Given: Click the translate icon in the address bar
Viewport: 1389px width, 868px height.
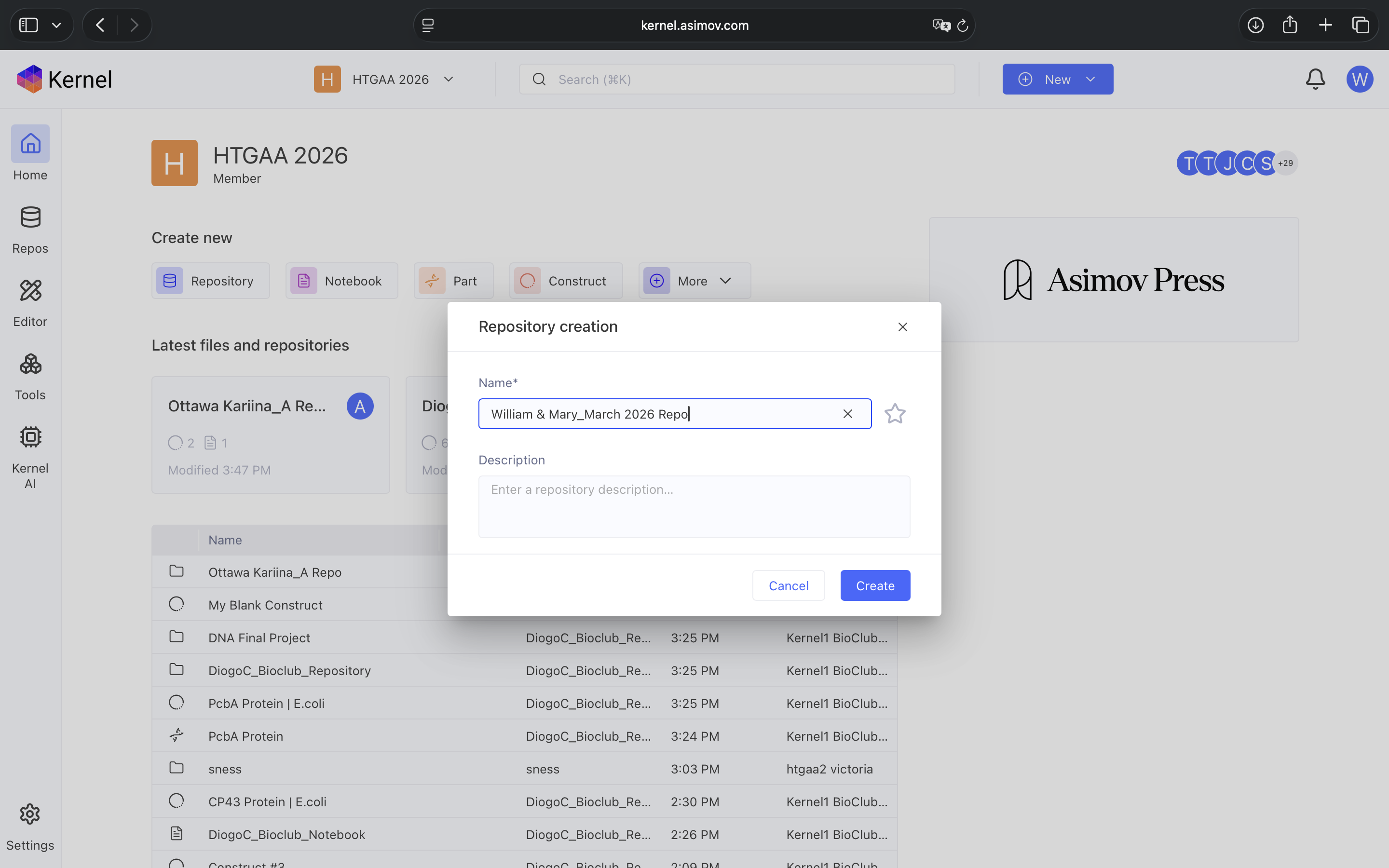Looking at the screenshot, I should [941, 25].
